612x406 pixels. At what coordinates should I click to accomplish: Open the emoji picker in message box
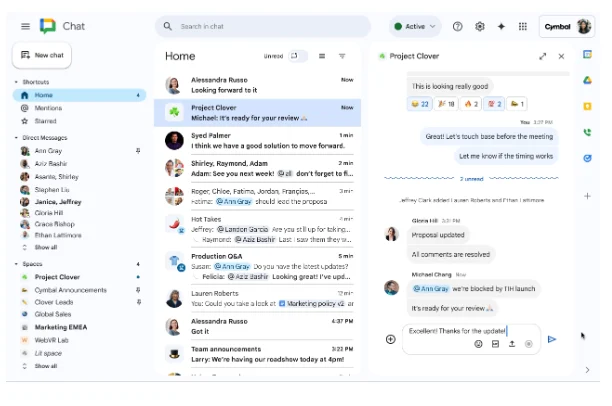[478, 344]
